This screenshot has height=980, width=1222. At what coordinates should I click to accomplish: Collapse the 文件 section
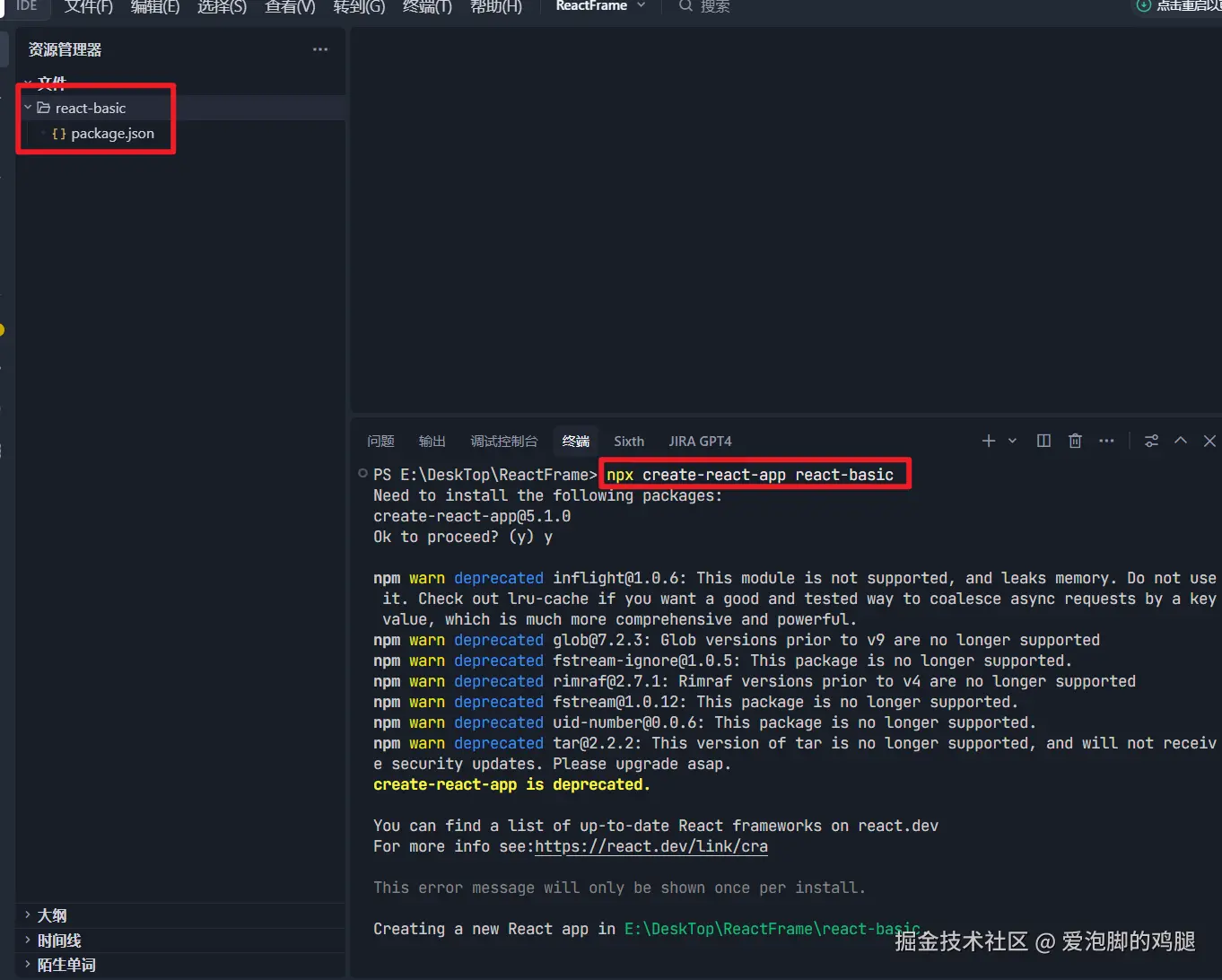[51, 83]
